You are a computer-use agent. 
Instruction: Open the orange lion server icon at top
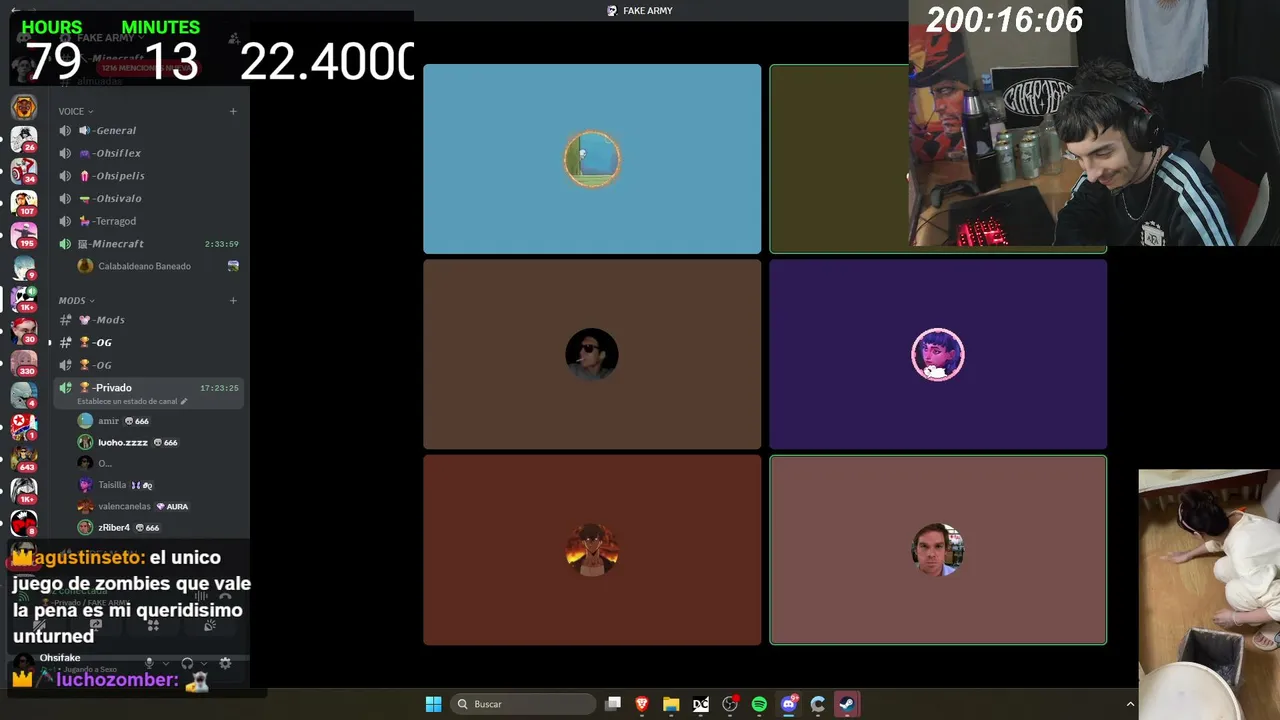click(x=24, y=107)
